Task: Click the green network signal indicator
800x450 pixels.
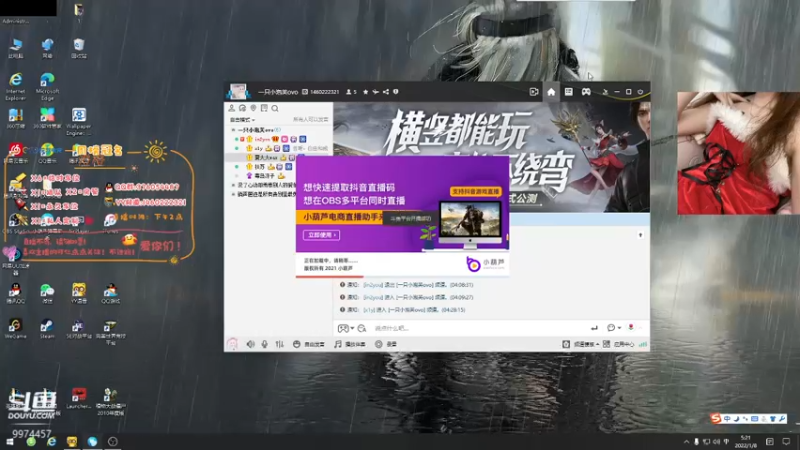Action: 643,344
